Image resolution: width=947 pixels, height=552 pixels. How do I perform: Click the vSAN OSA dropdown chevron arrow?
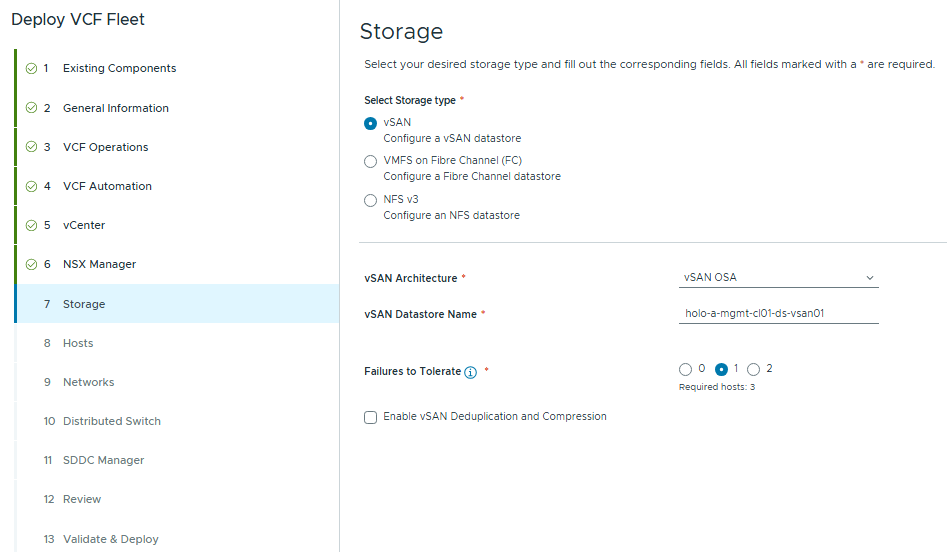(869, 278)
